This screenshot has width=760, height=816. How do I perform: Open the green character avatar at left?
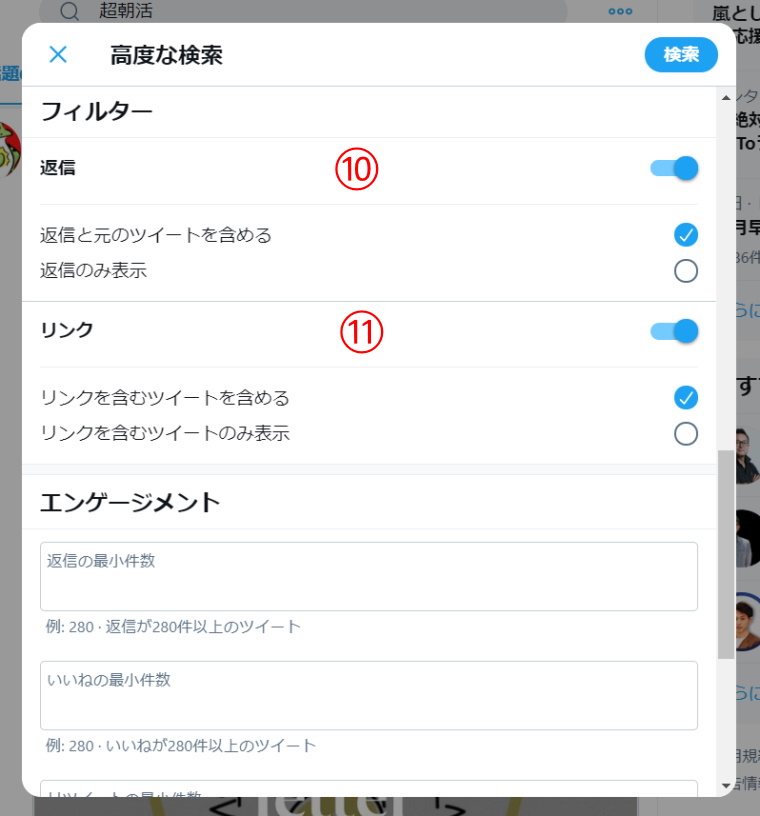[x=10, y=149]
